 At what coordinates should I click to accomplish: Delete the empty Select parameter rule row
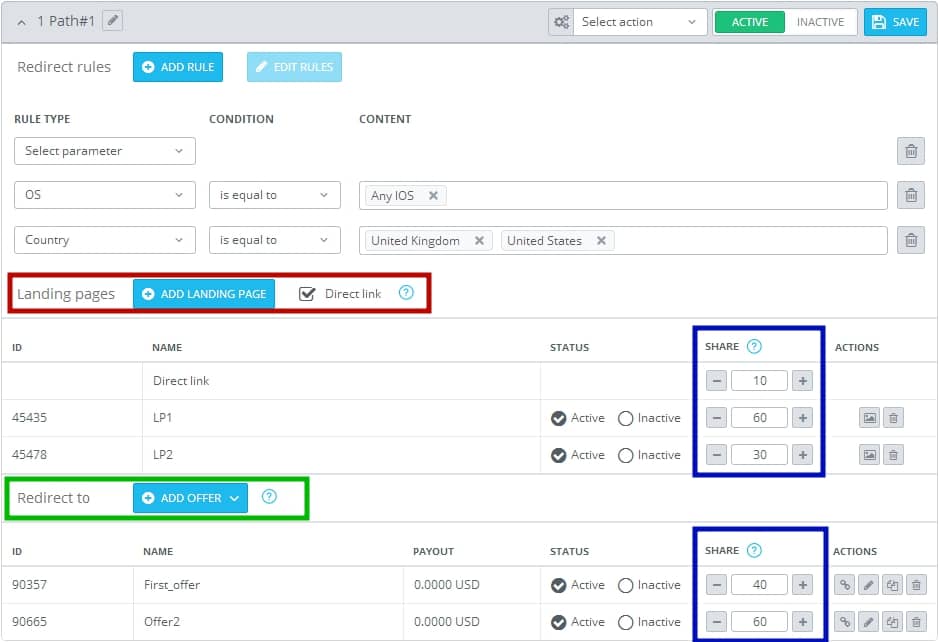click(911, 151)
